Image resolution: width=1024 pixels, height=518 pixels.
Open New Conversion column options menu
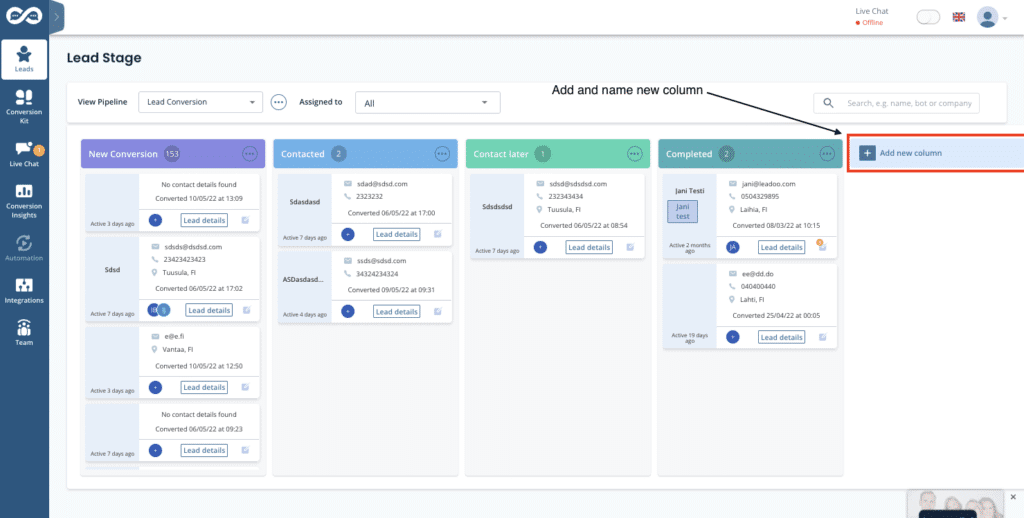click(250, 154)
